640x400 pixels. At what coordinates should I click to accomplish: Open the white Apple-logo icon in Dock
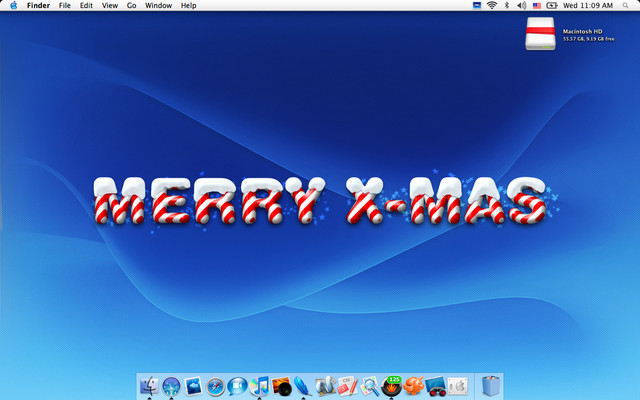[458, 386]
